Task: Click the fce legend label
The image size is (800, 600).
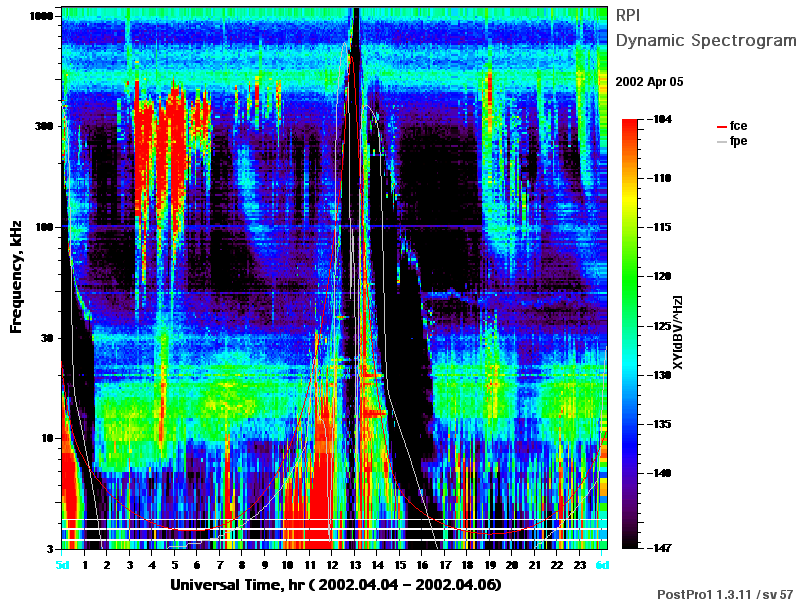Action: pyautogui.click(x=738, y=126)
